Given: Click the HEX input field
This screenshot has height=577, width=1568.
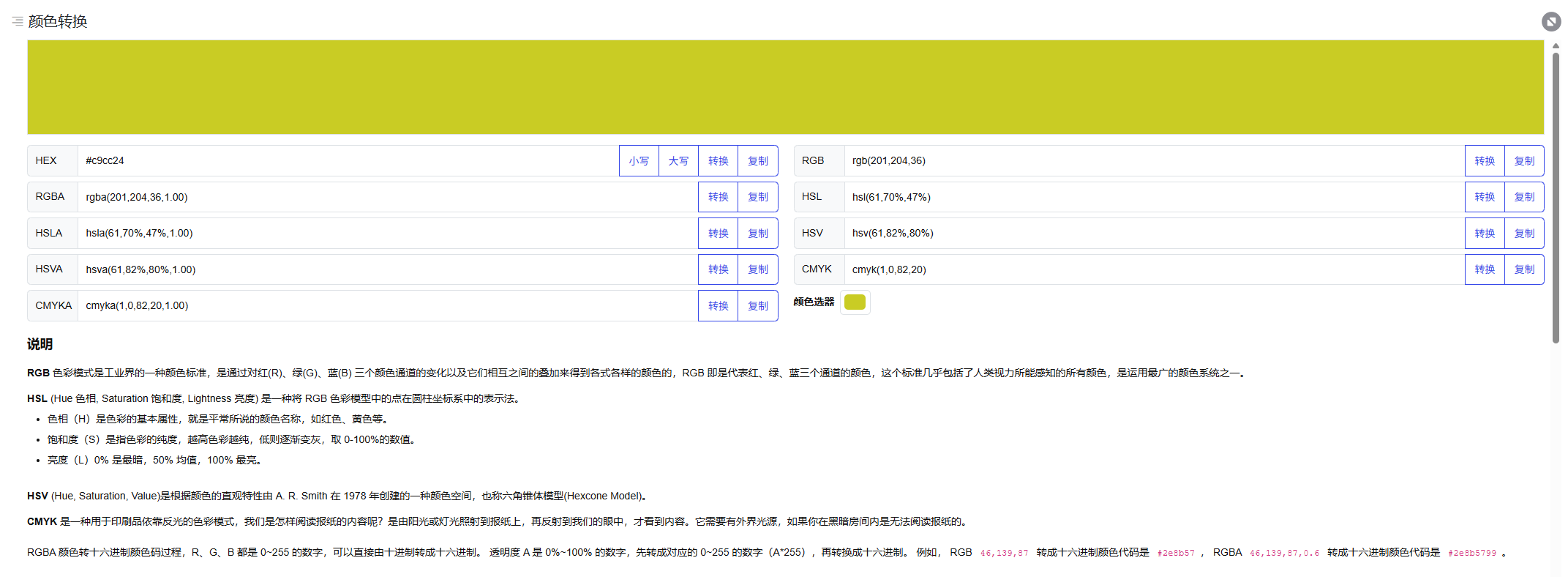Looking at the screenshot, I should (x=348, y=161).
